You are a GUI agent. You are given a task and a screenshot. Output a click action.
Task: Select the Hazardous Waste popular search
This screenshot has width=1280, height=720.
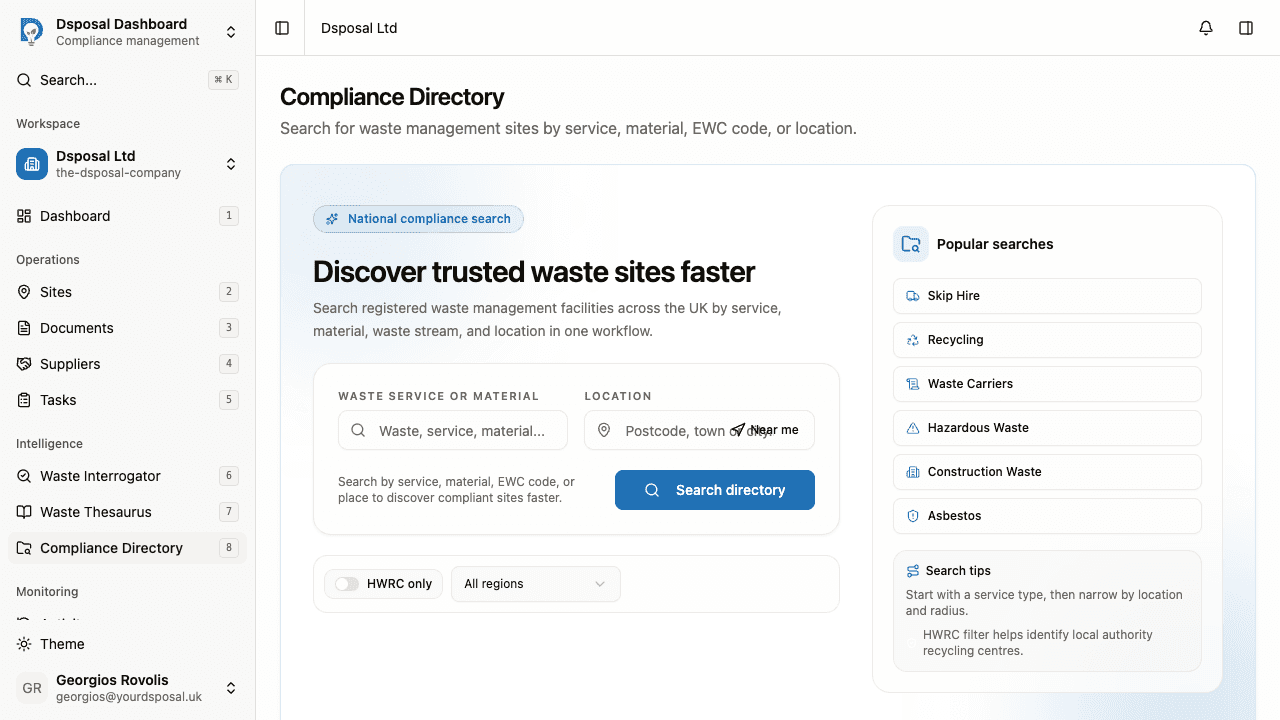[1047, 427]
